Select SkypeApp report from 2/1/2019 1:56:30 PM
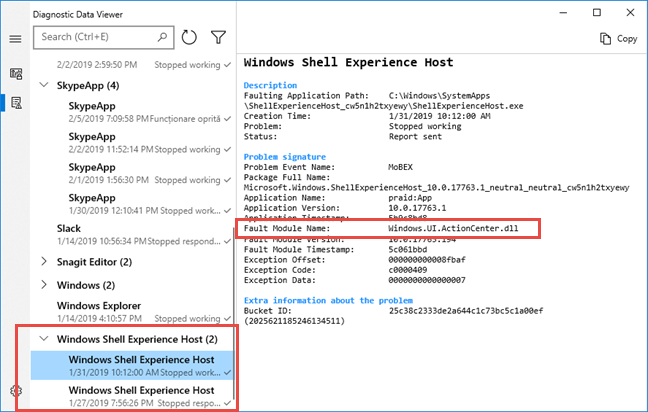 (132, 173)
